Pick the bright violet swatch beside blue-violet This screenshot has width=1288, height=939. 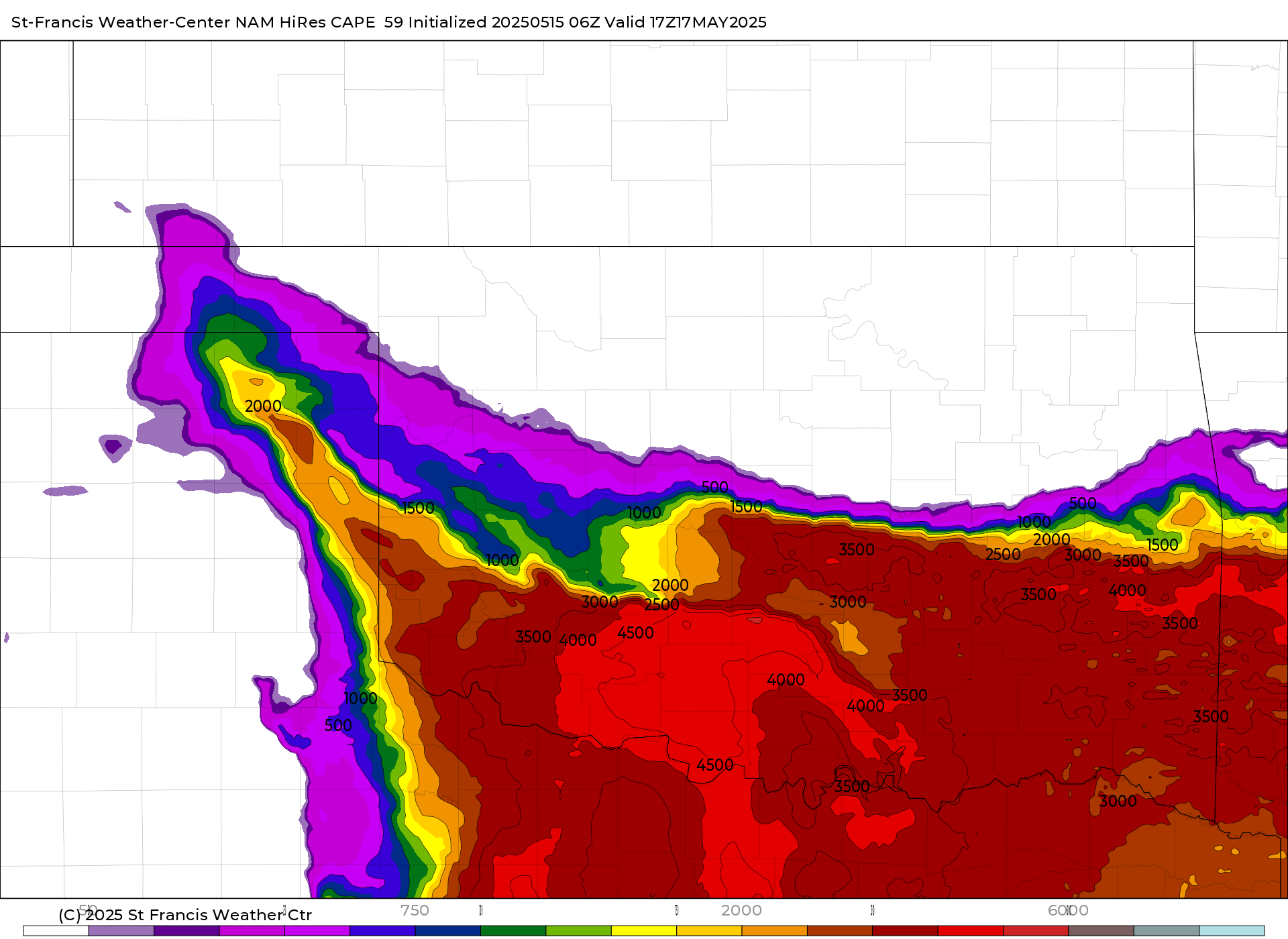(317, 931)
